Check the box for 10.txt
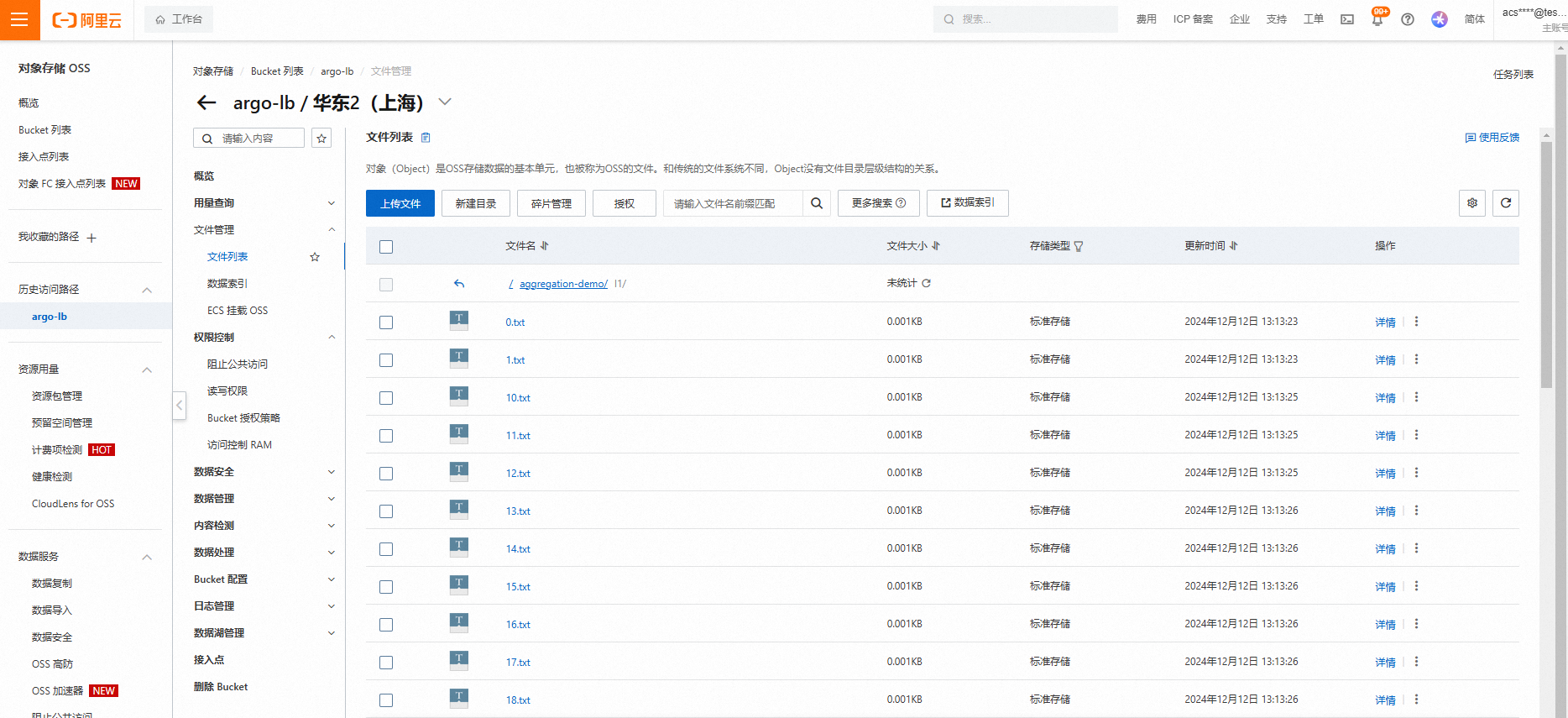This screenshot has width=1568, height=718. [x=386, y=398]
